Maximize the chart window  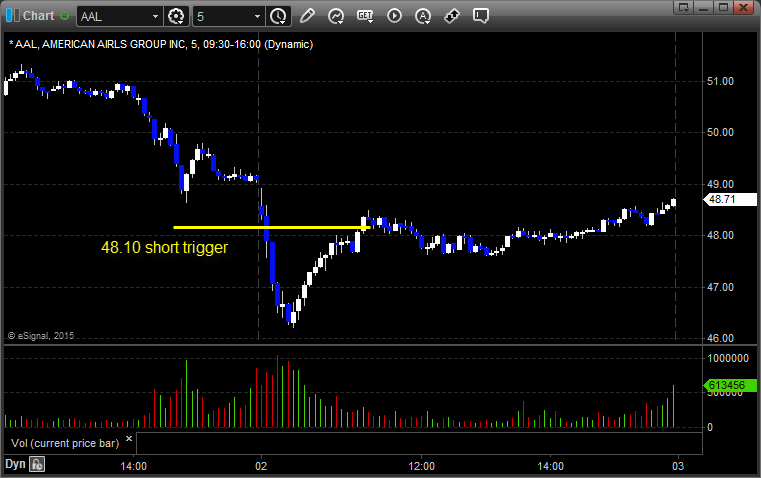pyautogui.click(x=724, y=7)
